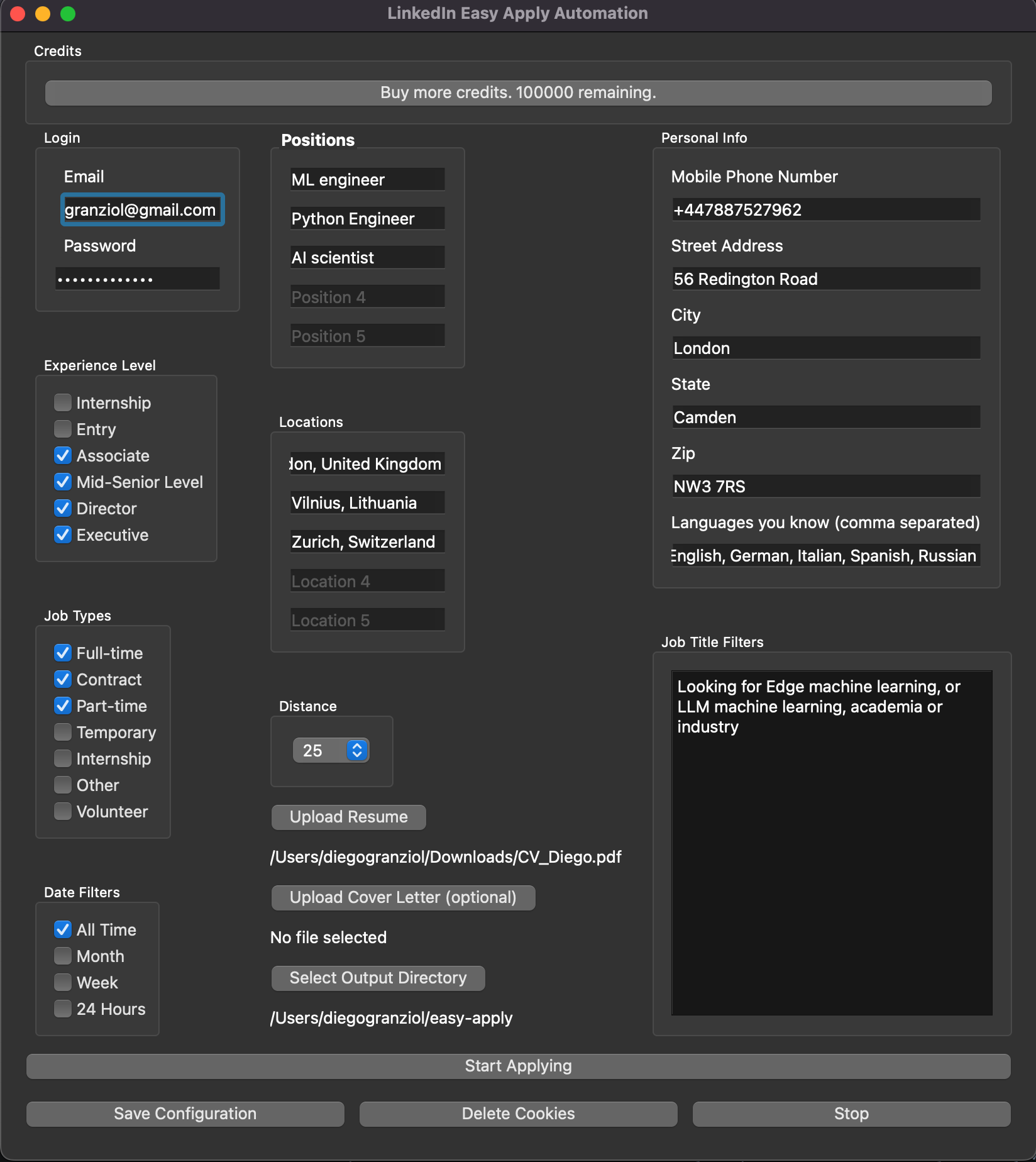Click into the Password field
The image size is (1036, 1162).
coord(138,279)
